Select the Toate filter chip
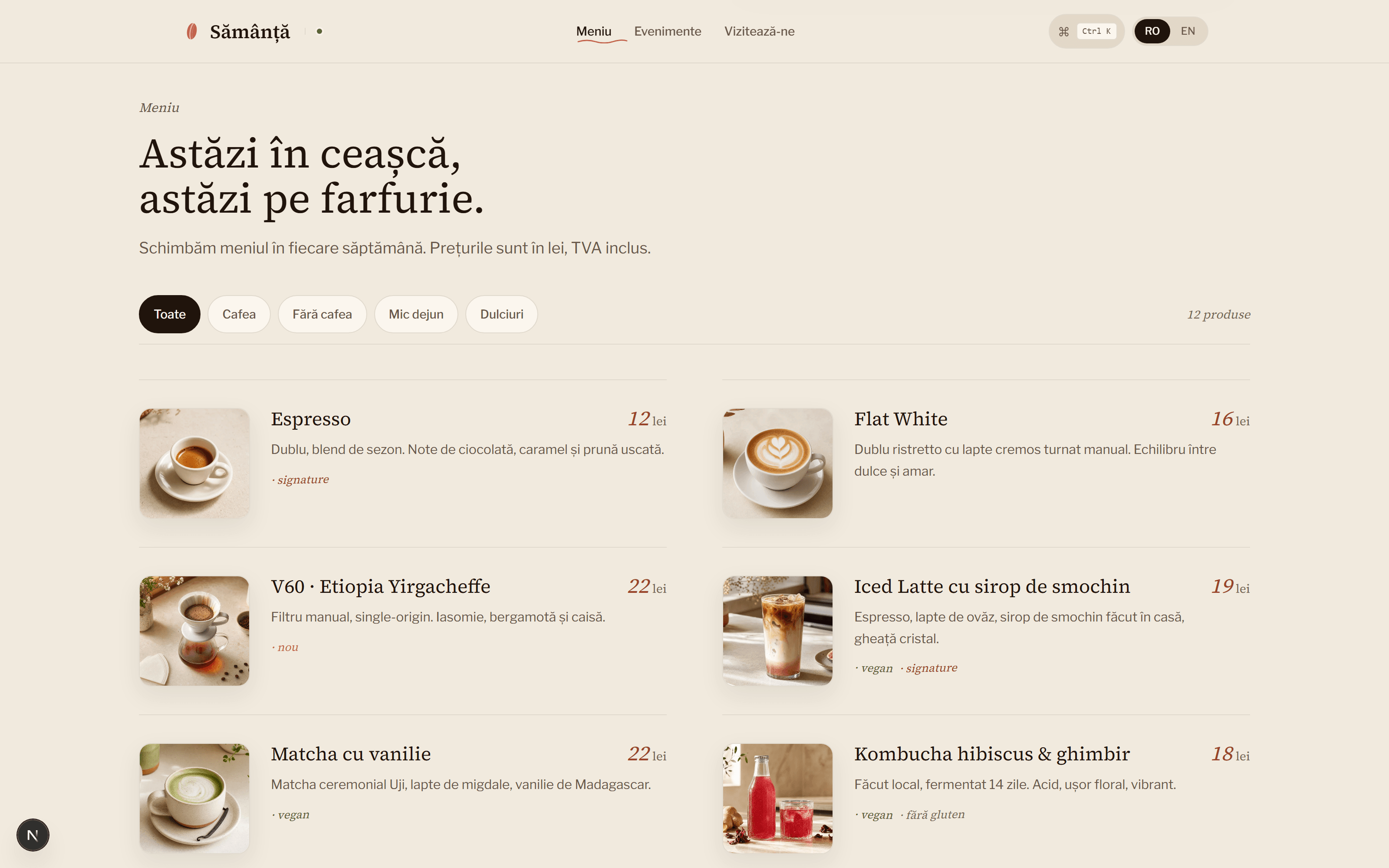 point(169,314)
